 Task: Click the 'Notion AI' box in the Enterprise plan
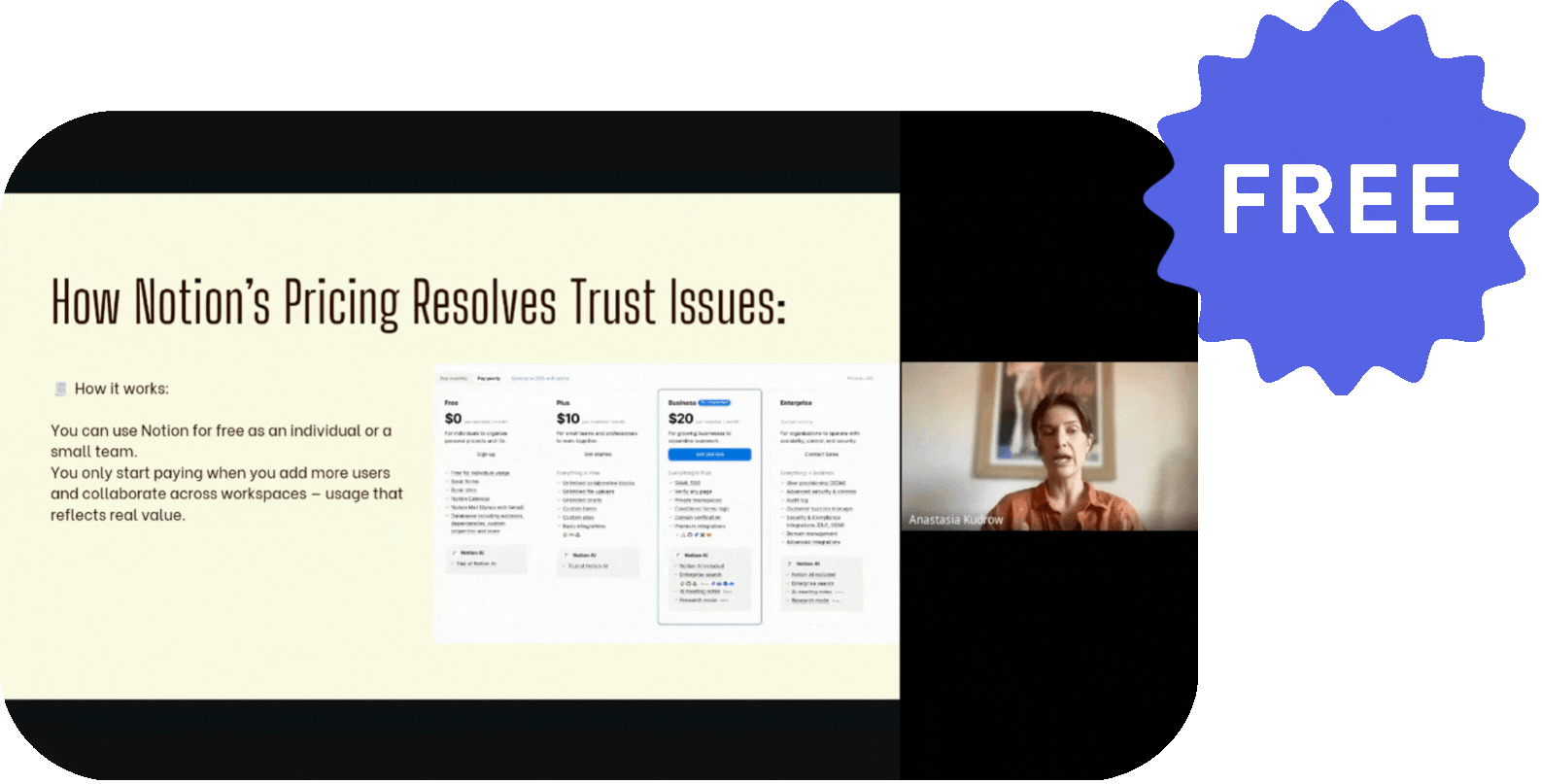tap(821, 583)
